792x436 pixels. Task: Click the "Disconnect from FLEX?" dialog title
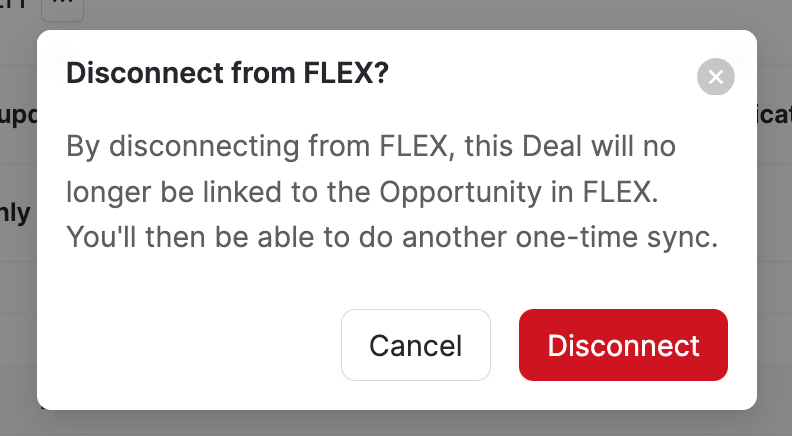coord(227,73)
